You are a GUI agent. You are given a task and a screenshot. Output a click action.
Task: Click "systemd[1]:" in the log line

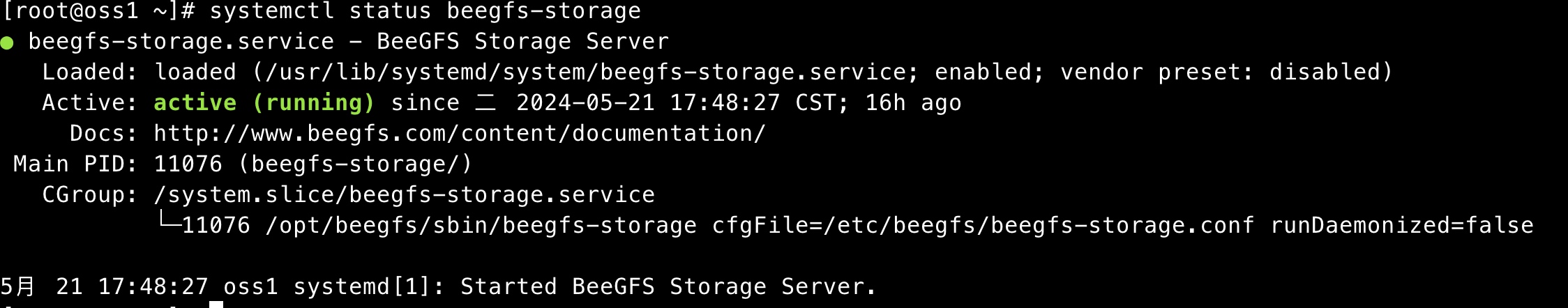[369, 286]
